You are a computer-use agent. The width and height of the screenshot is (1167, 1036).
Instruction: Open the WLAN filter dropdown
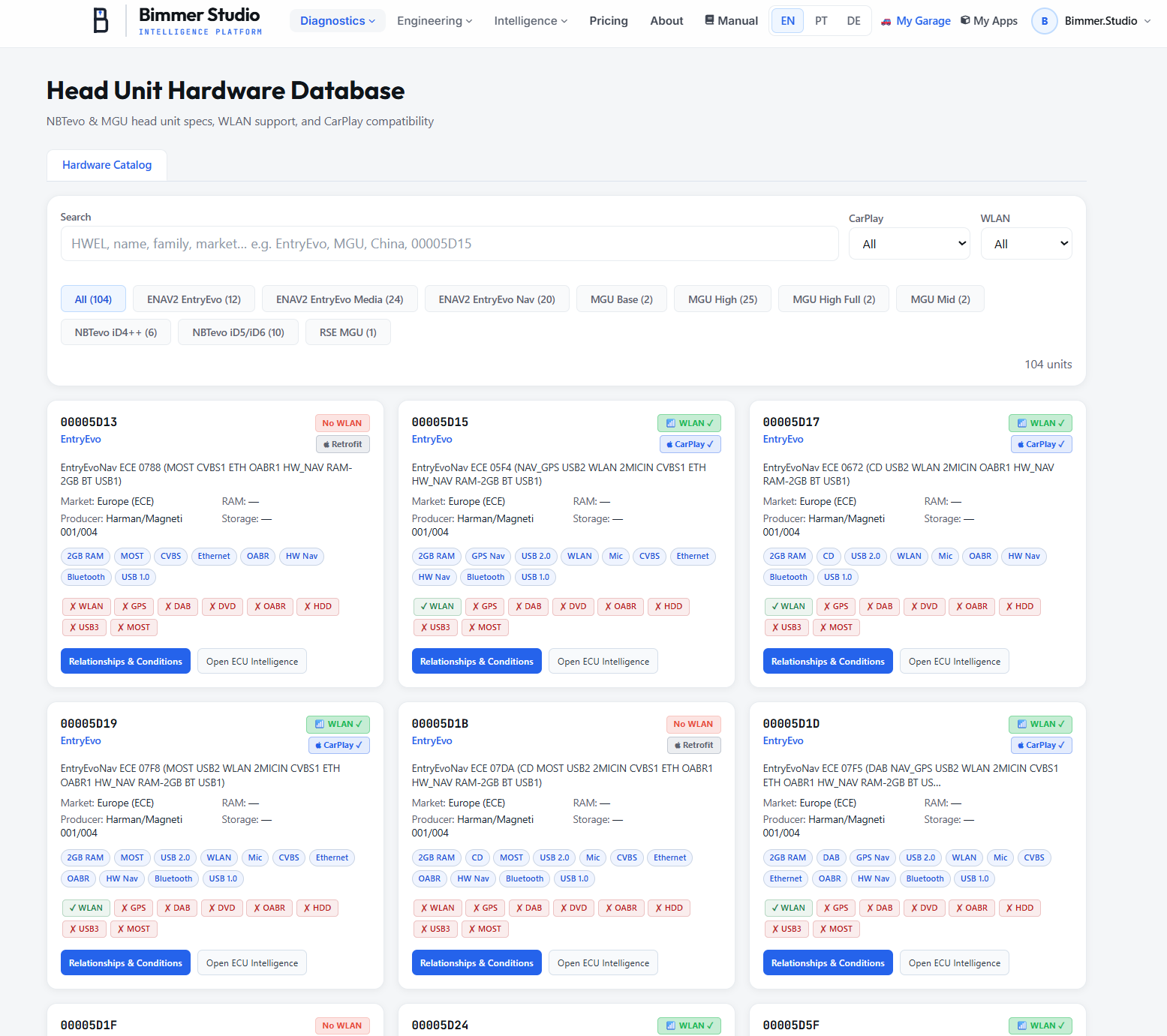point(1027,244)
